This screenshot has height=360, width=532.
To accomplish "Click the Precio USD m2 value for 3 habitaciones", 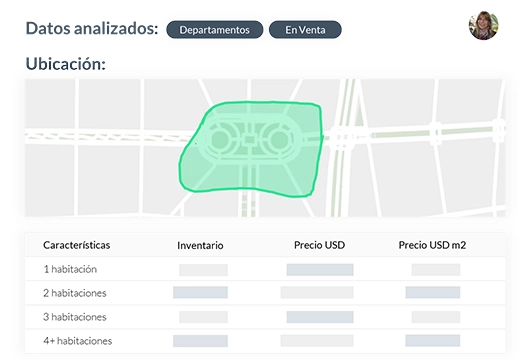I will point(436,317).
